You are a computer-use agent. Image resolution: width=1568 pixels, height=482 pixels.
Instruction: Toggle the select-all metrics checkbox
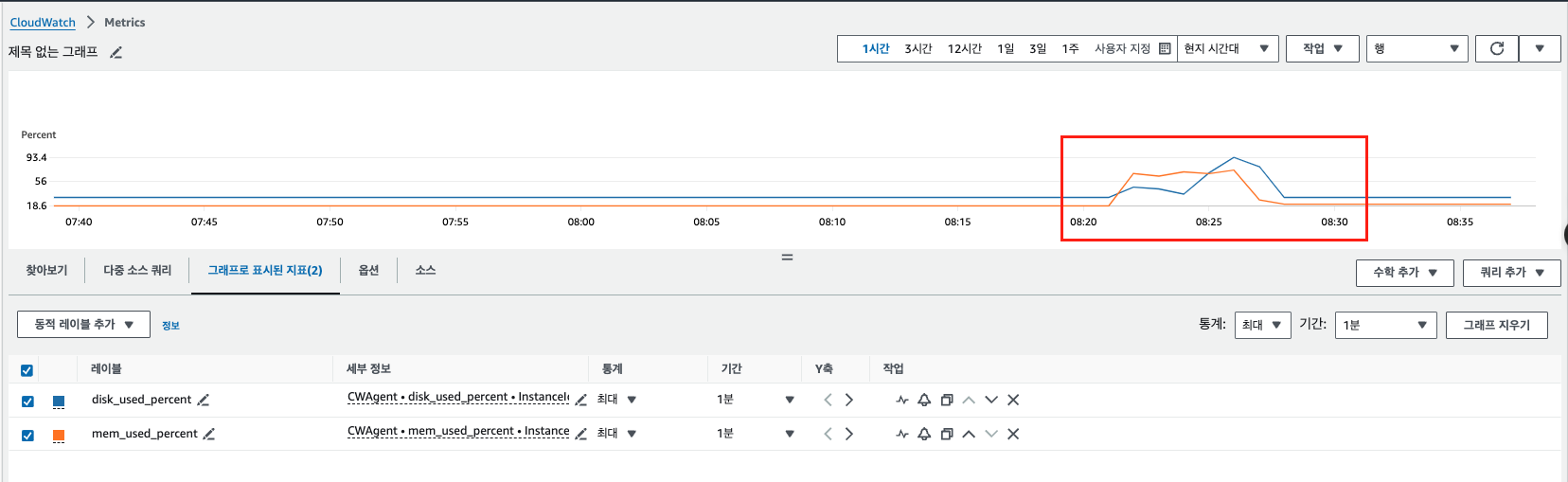[x=27, y=369]
